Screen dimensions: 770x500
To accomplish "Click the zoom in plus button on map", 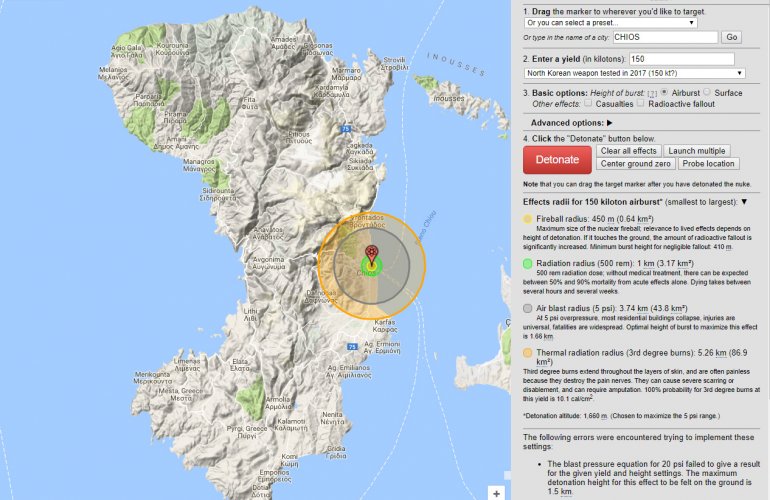I will pyautogui.click(x=496, y=493).
